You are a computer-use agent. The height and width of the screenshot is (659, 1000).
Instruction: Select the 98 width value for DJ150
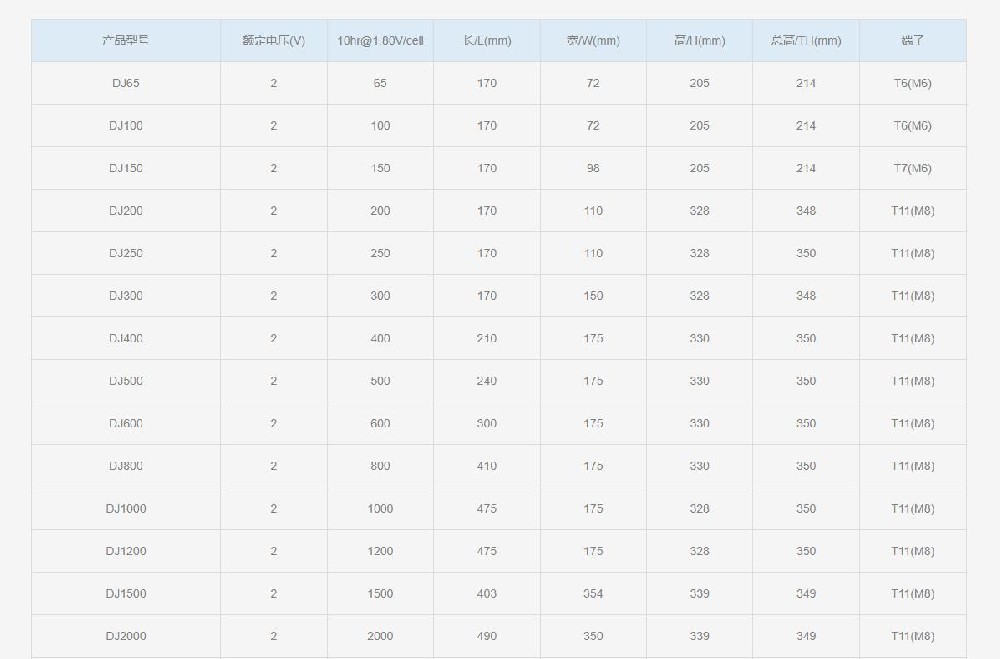click(593, 168)
